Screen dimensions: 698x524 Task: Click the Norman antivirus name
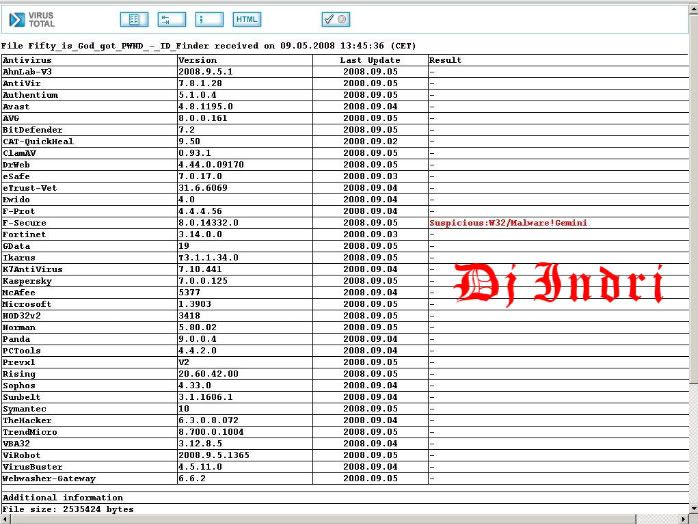coord(19,327)
